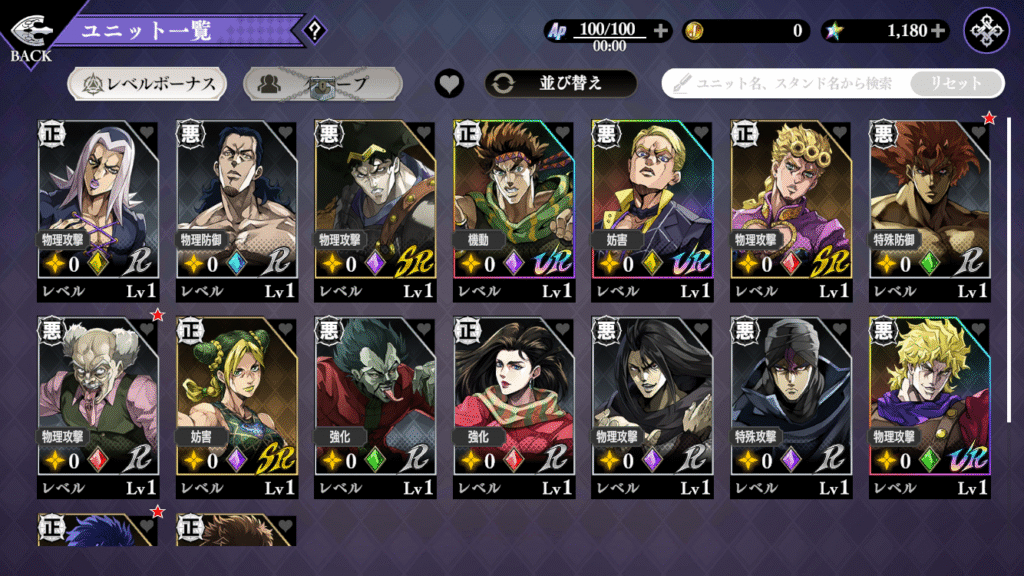This screenshot has height=576, width=1024.
Task: Click the unit name search field
Action: coord(787,84)
